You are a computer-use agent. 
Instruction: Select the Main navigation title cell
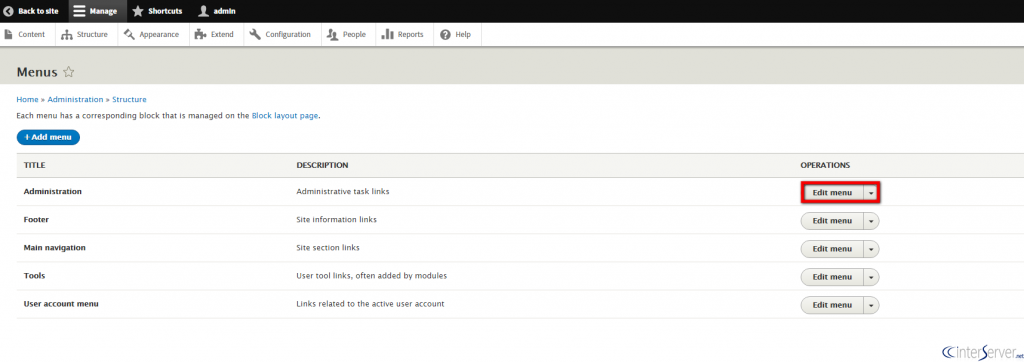coord(55,248)
